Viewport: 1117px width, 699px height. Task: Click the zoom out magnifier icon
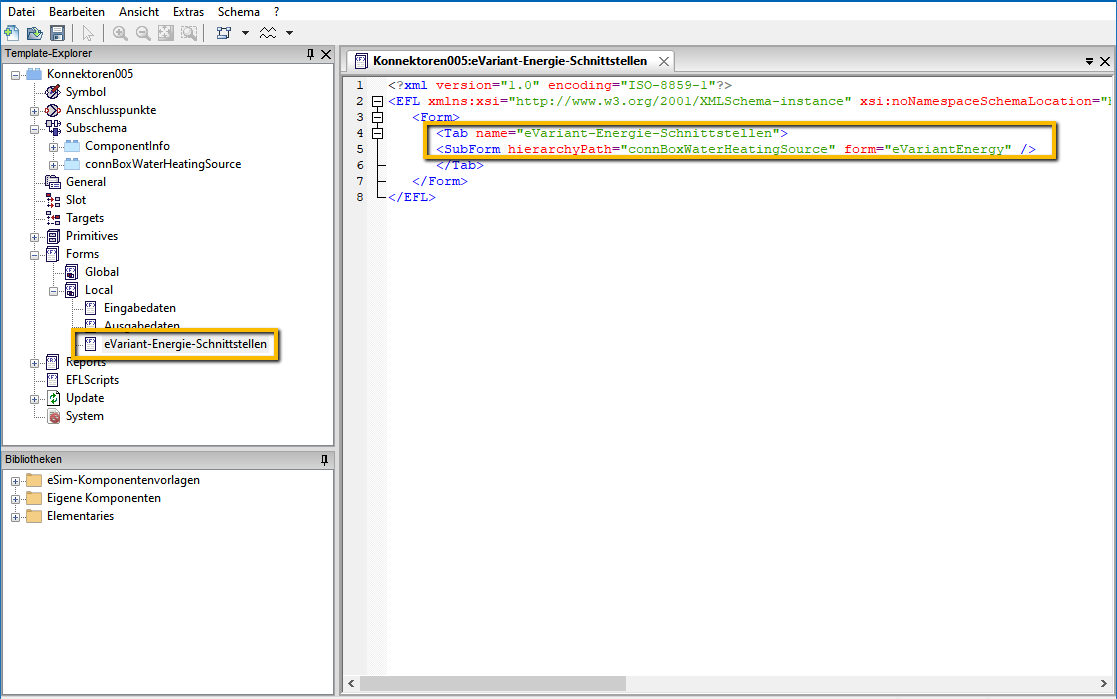(x=143, y=33)
